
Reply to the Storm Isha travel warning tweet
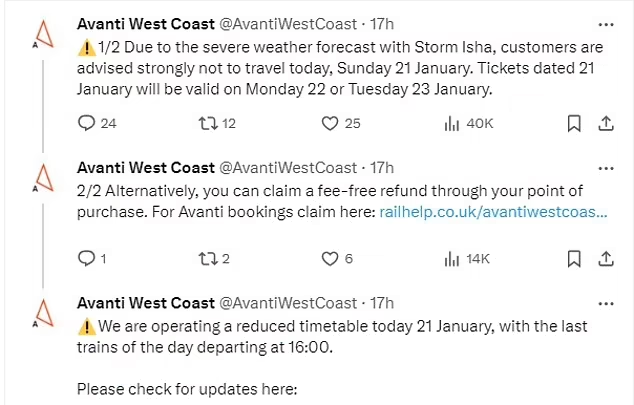pyautogui.click(x=87, y=124)
